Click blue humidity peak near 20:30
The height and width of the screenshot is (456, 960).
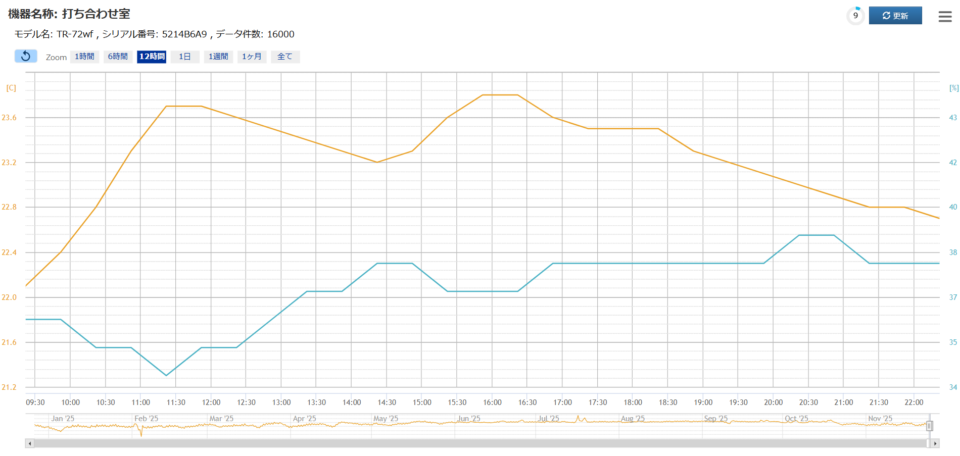pos(816,235)
